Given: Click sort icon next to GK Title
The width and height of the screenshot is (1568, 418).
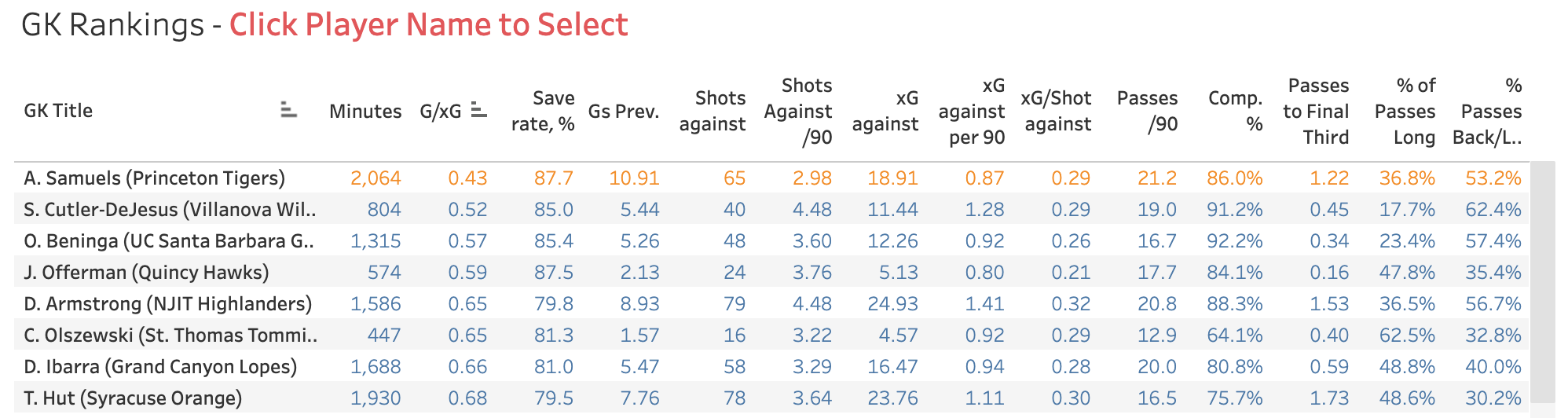Looking at the screenshot, I should point(288,111).
